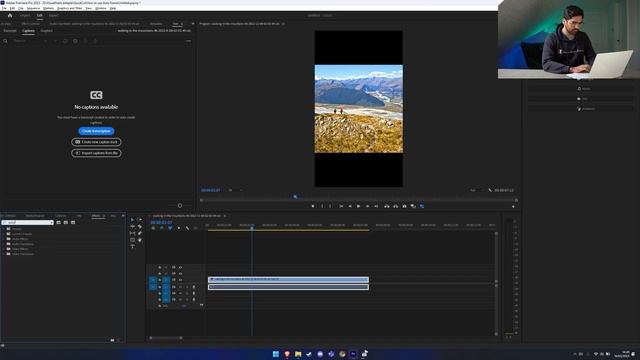
Task: Expand the Video Transitions folder
Action: (4, 254)
